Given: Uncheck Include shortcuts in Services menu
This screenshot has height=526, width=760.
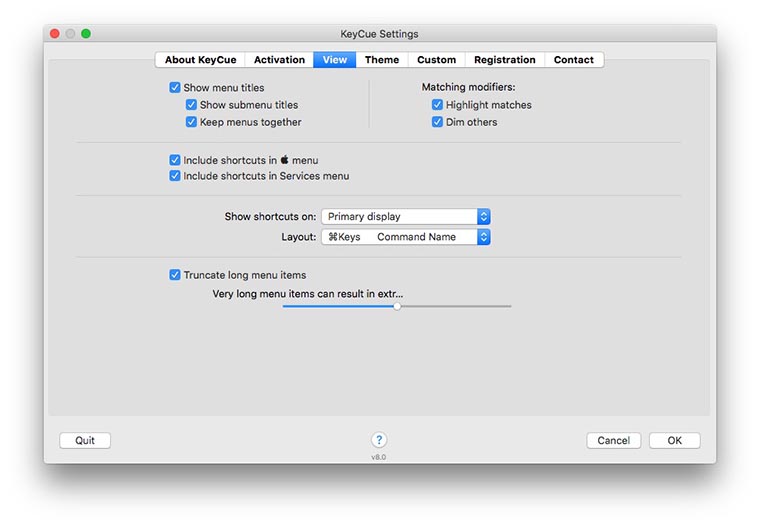Looking at the screenshot, I should point(175,176).
